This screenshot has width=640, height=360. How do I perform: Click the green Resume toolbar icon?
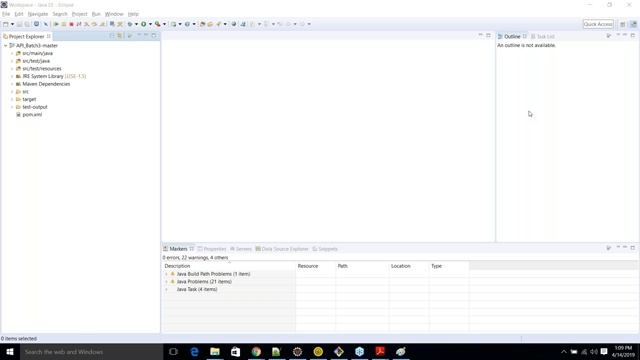(56, 24)
